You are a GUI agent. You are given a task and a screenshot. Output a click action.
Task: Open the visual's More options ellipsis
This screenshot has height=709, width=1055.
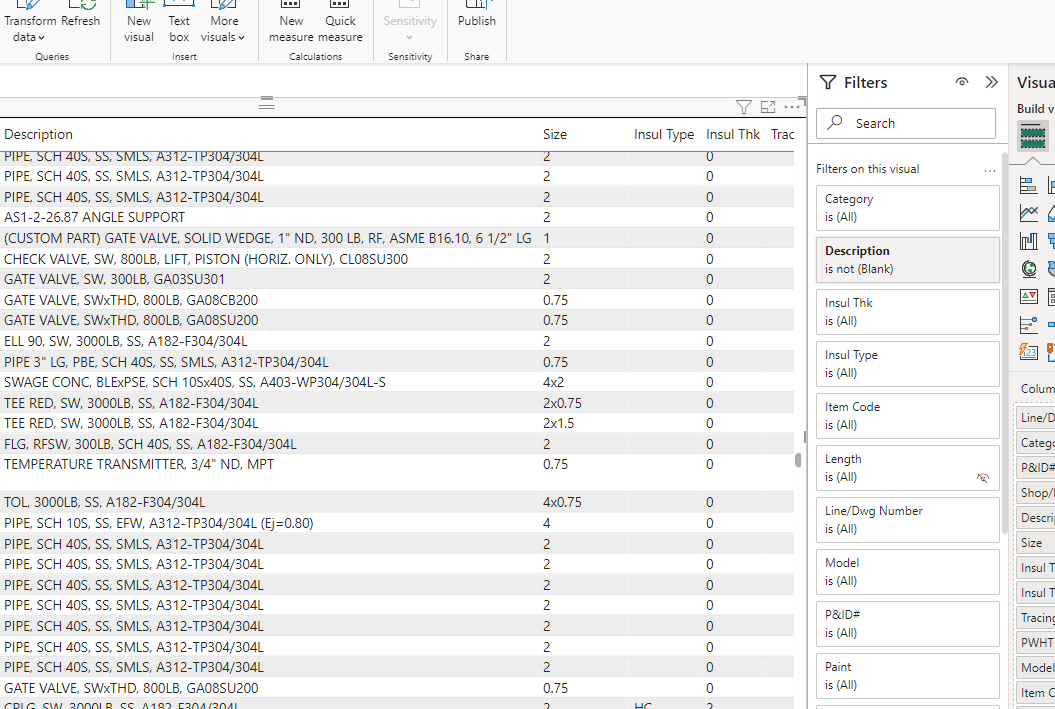tap(793, 107)
